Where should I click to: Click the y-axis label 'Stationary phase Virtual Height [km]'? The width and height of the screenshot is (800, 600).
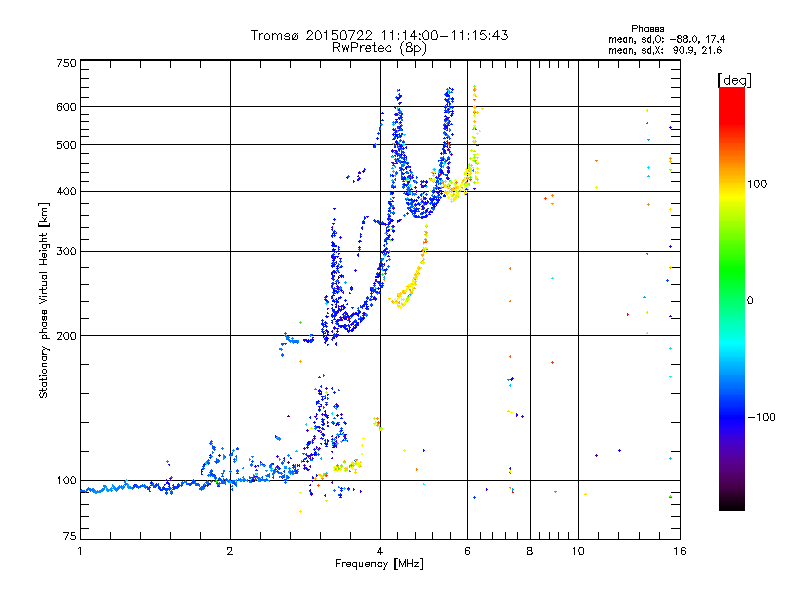coord(44,301)
